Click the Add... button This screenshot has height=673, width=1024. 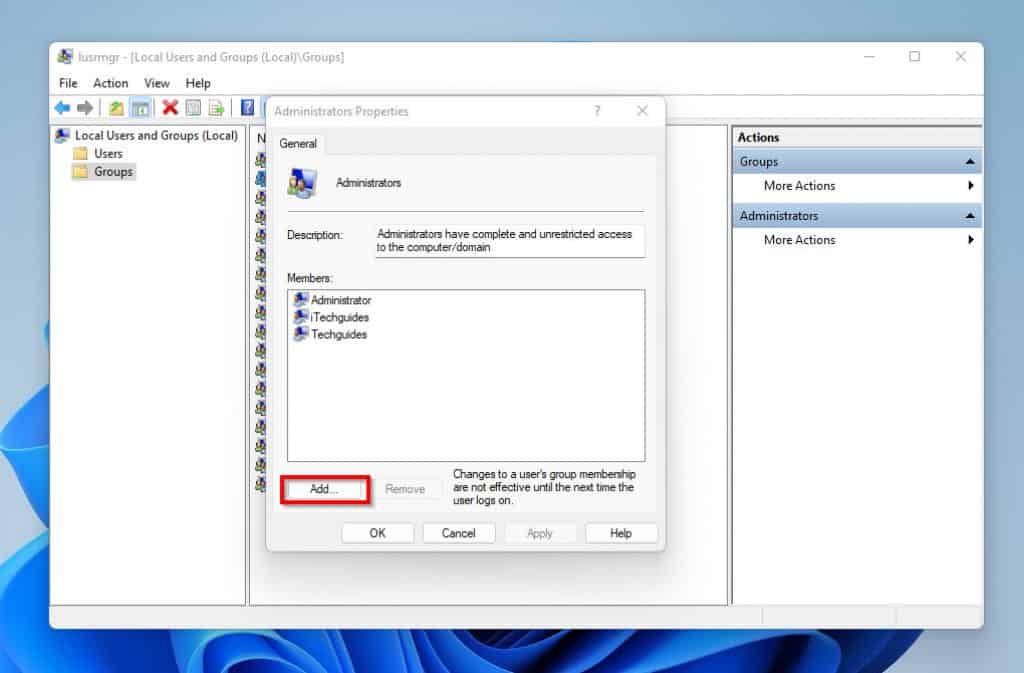click(325, 489)
